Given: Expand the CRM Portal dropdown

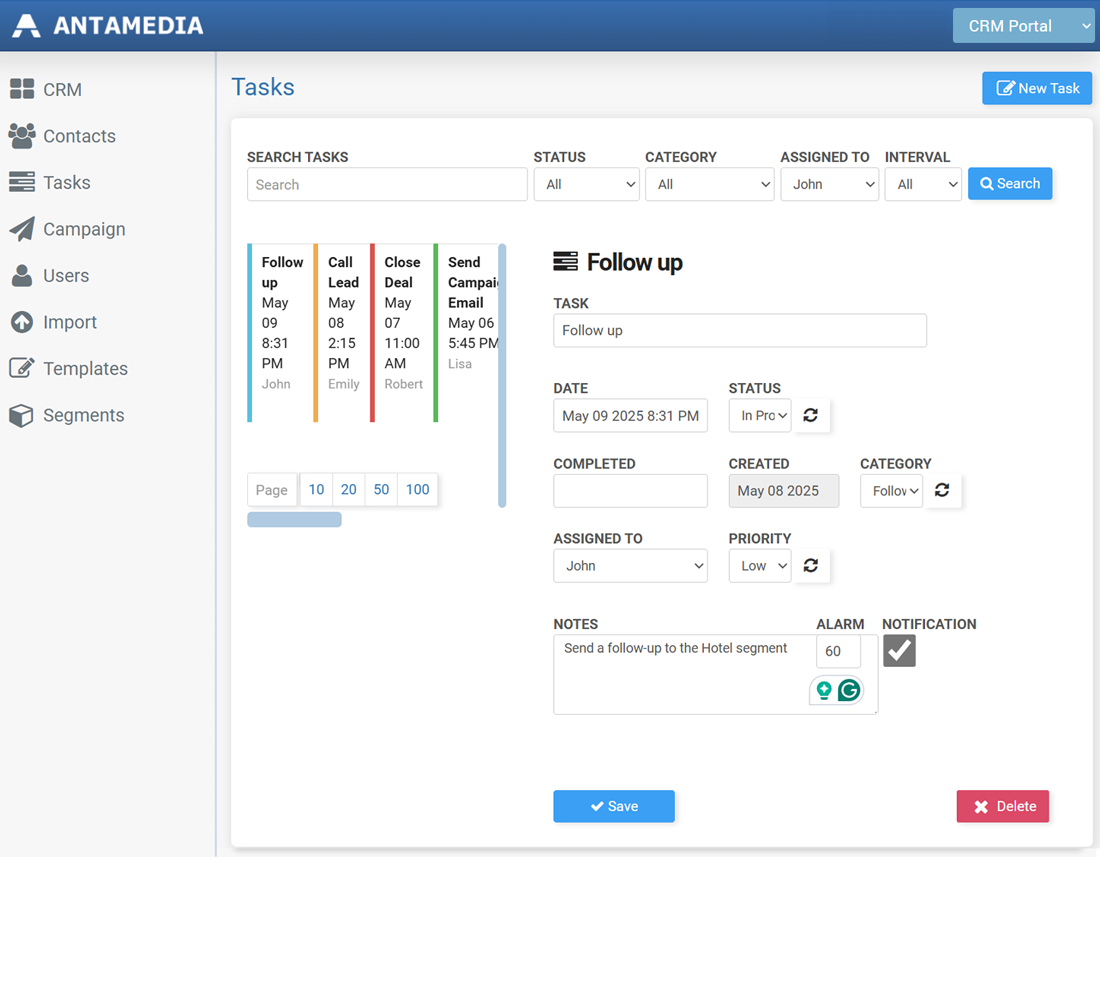Looking at the screenshot, I should (x=1023, y=26).
